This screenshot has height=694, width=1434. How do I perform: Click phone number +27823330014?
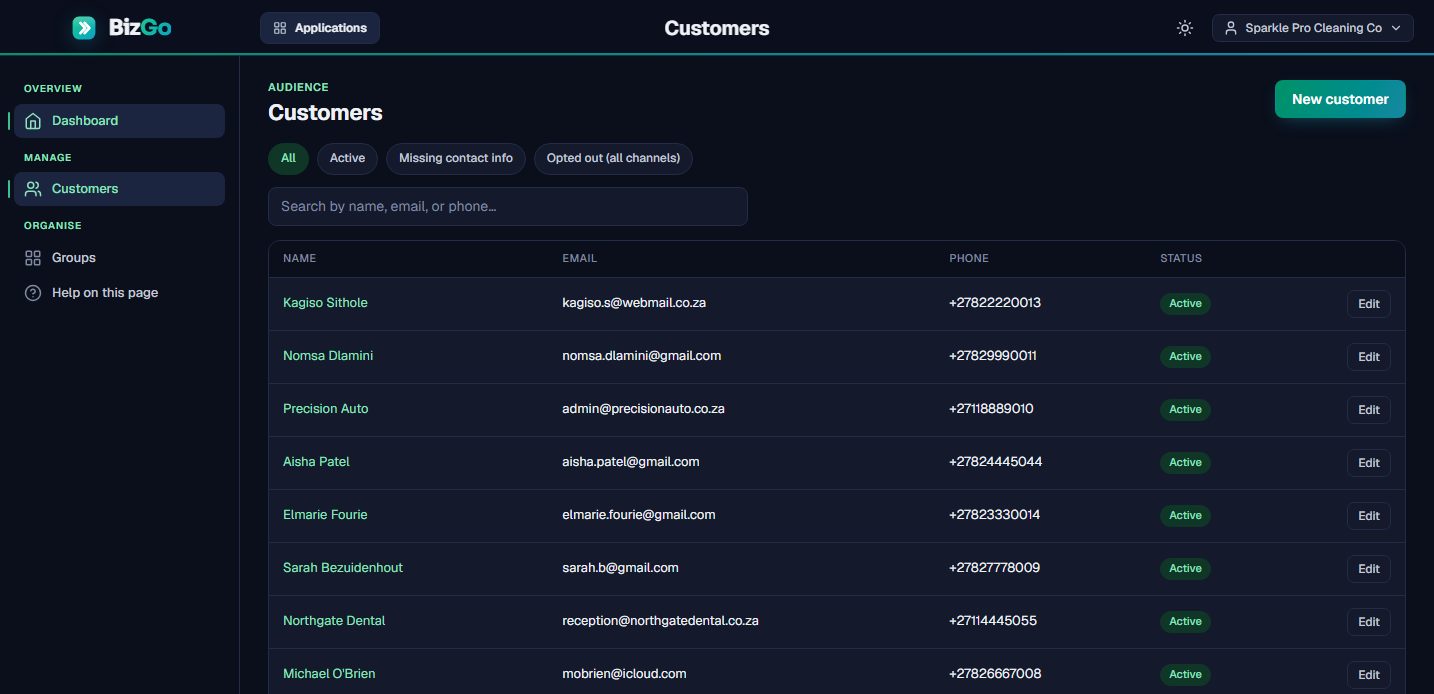[x=995, y=515]
